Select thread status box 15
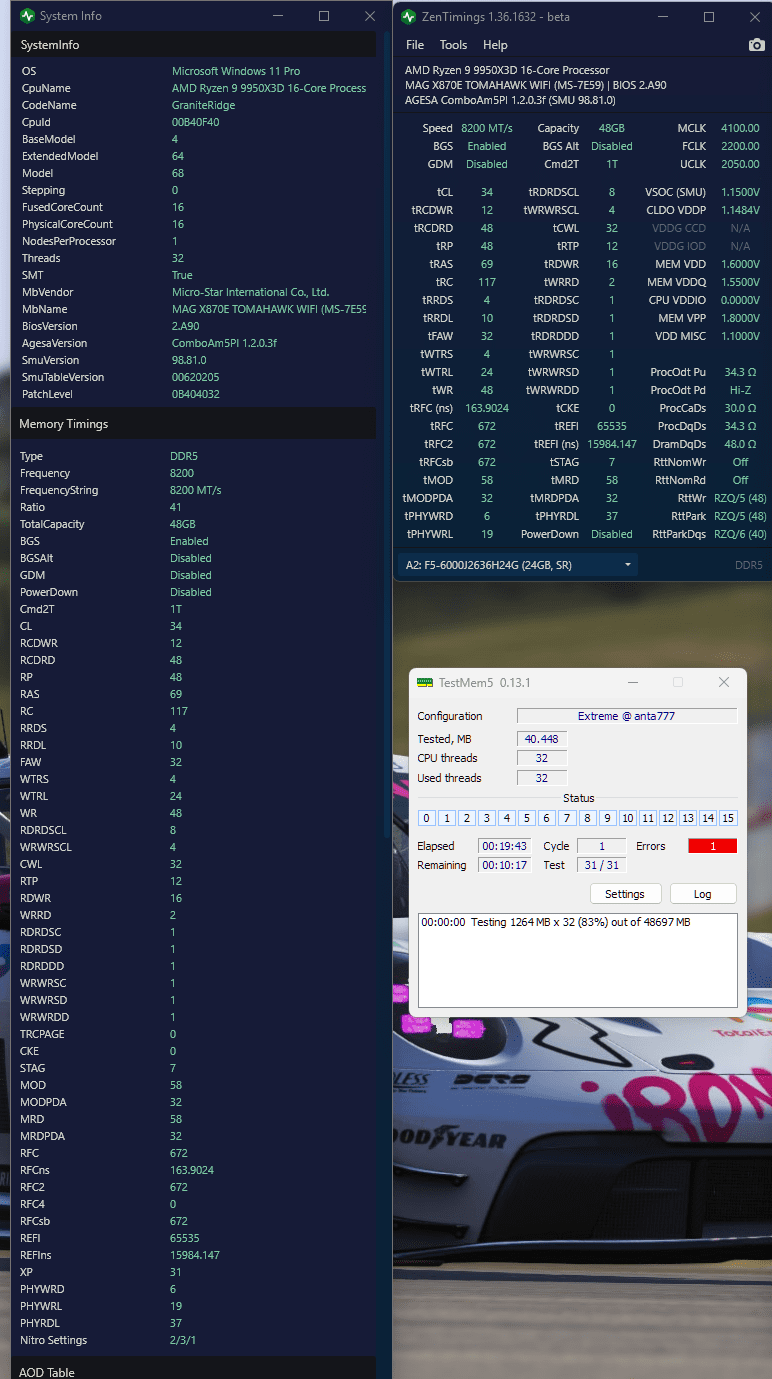The height and width of the screenshot is (1379, 772). 728,818
